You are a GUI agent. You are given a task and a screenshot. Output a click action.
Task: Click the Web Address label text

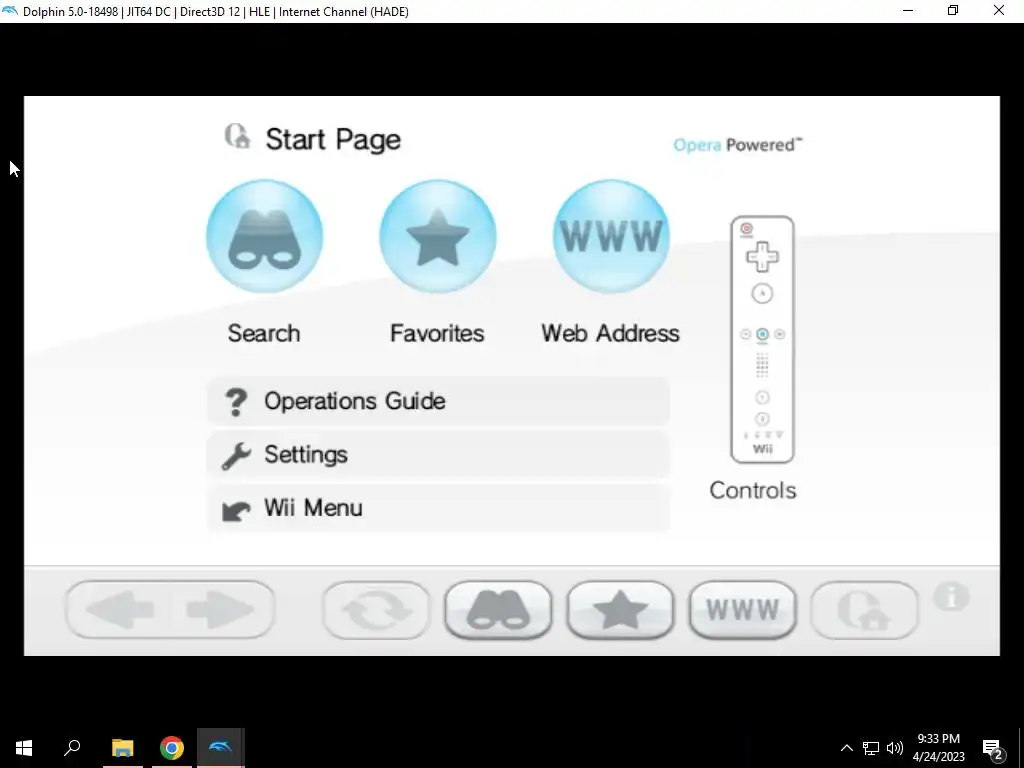(611, 333)
